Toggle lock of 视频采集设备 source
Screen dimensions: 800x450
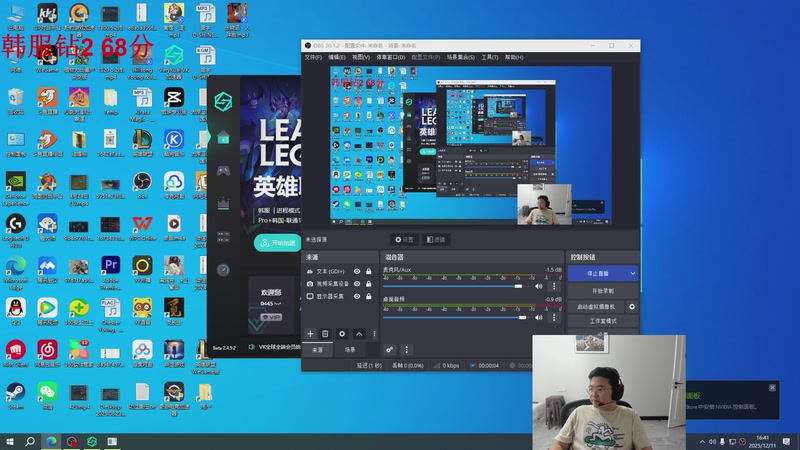pyautogui.click(x=368, y=284)
